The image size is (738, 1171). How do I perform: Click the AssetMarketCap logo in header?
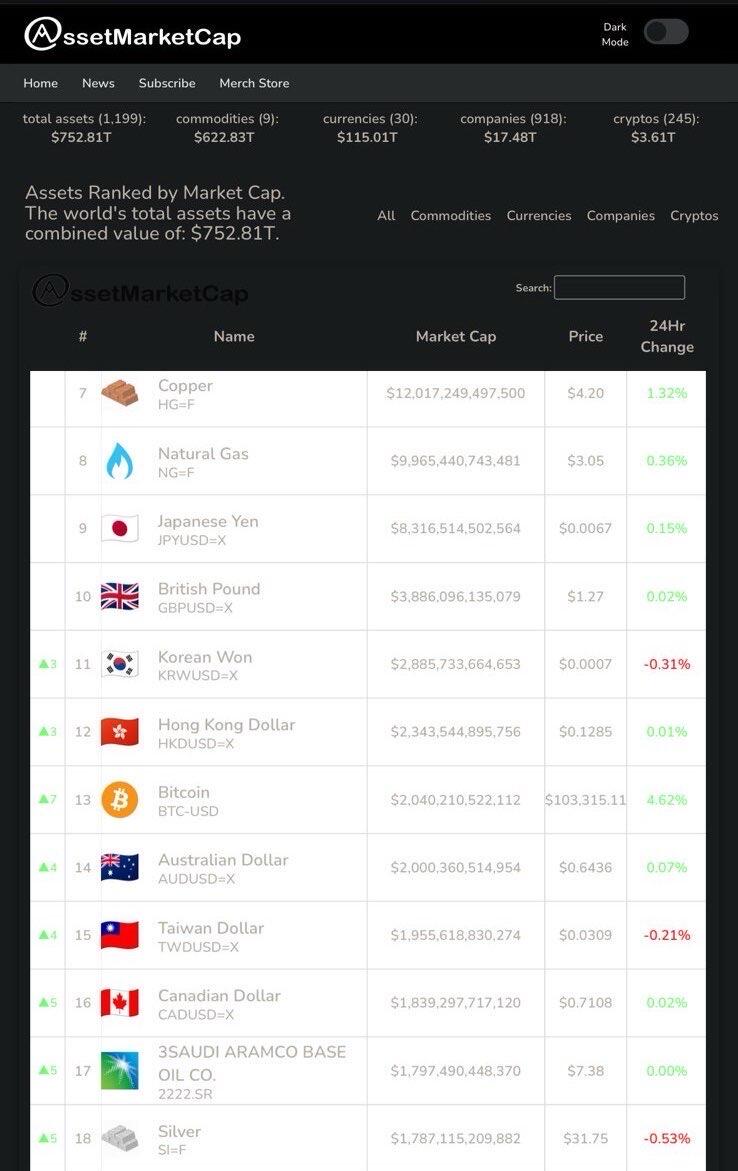[133, 35]
